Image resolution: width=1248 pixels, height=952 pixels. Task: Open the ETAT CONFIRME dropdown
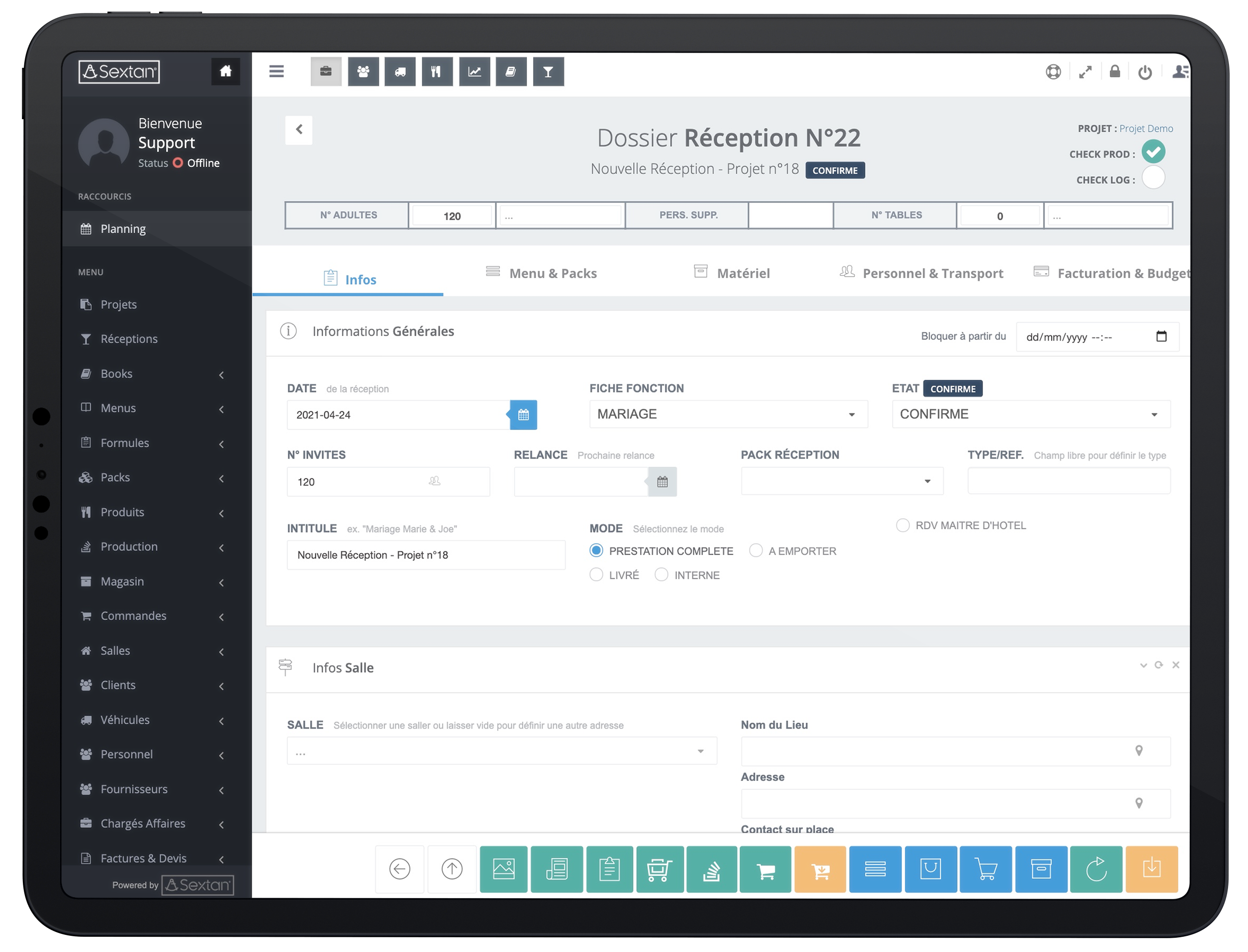click(x=1030, y=414)
